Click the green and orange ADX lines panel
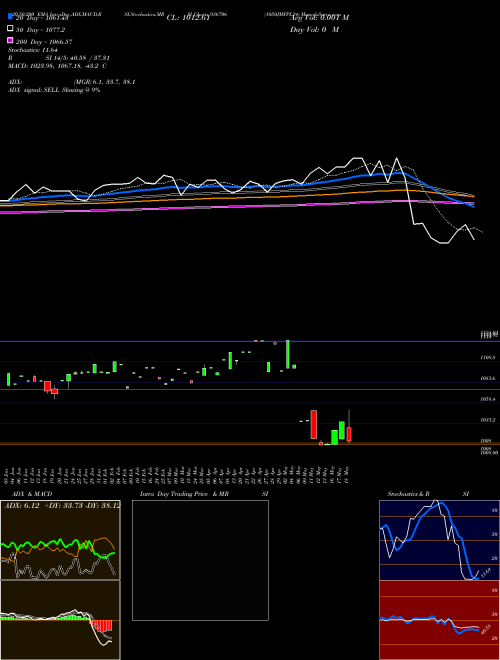Image resolution: width=500 pixels, height=660 pixels. (60, 540)
